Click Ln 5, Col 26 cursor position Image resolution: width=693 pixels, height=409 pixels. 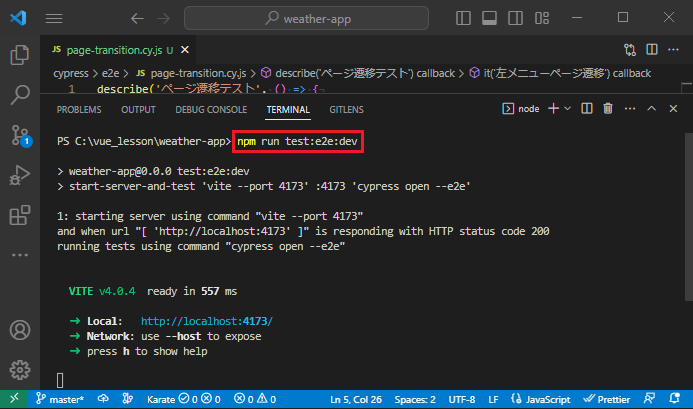(356, 400)
